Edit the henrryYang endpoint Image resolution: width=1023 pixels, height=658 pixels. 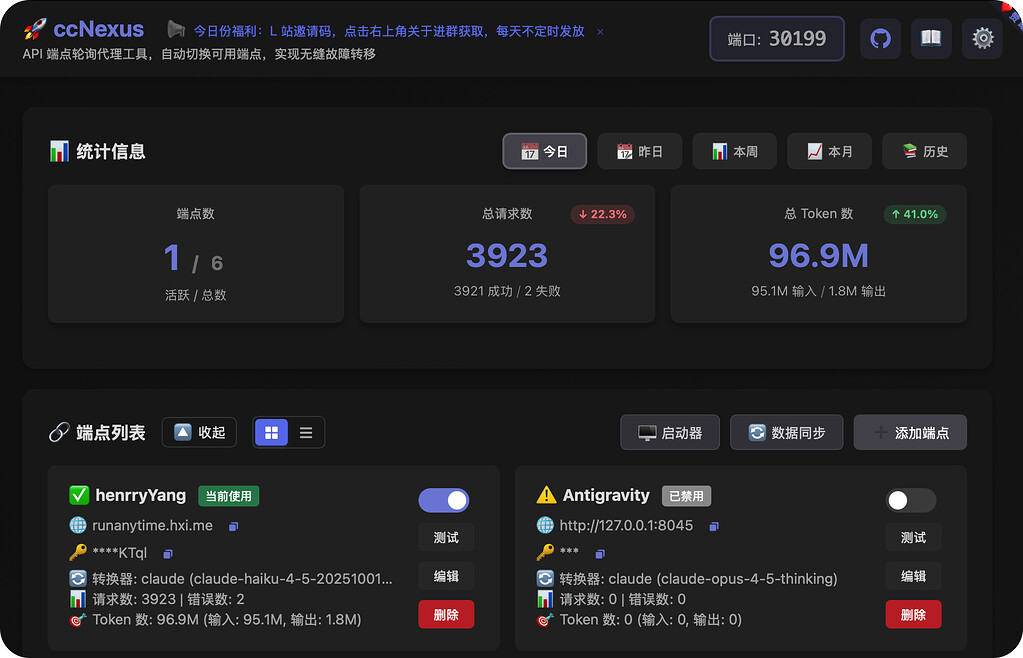[x=446, y=576]
